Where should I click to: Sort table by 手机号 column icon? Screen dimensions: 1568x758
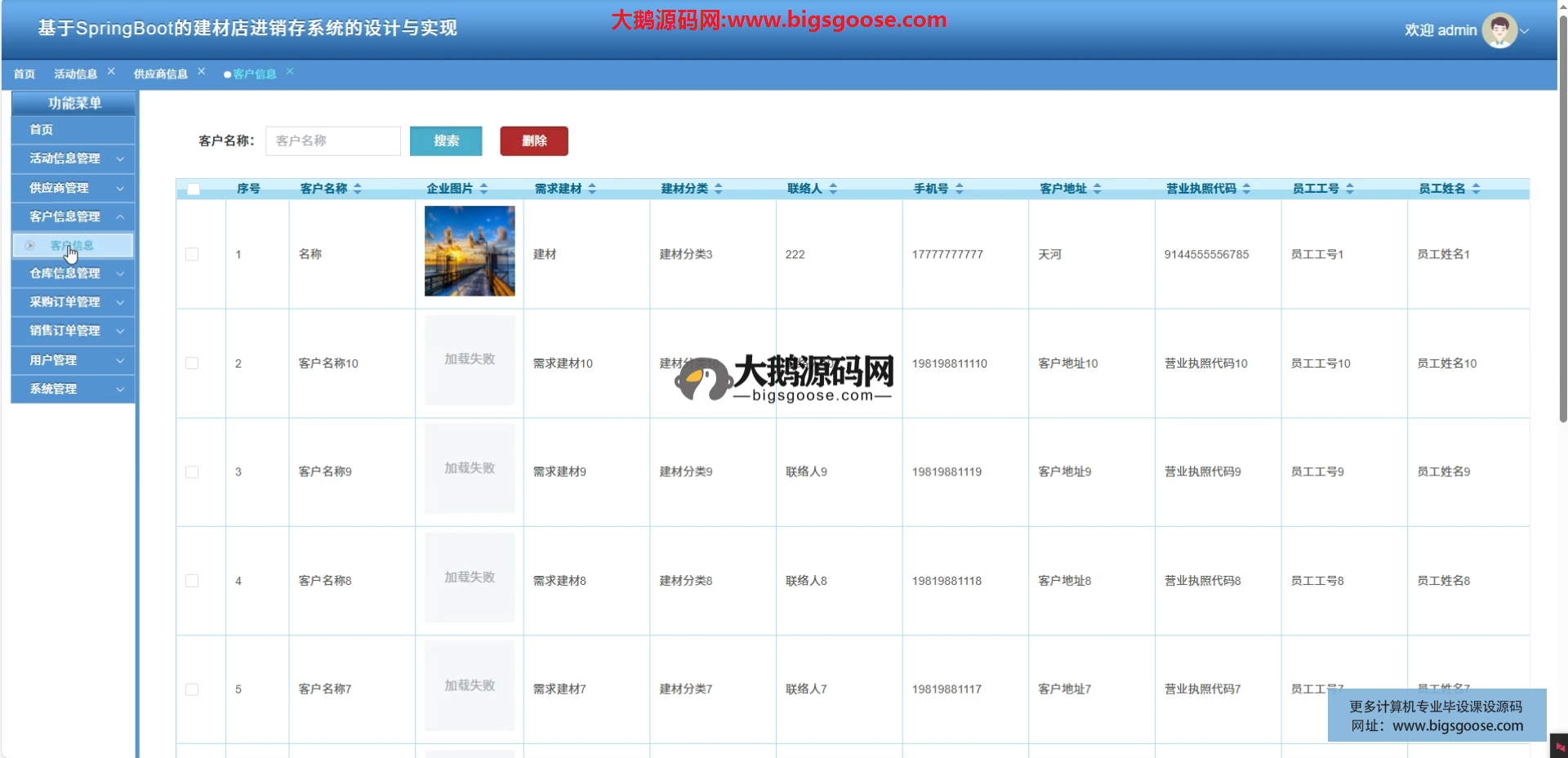tap(960, 189)
